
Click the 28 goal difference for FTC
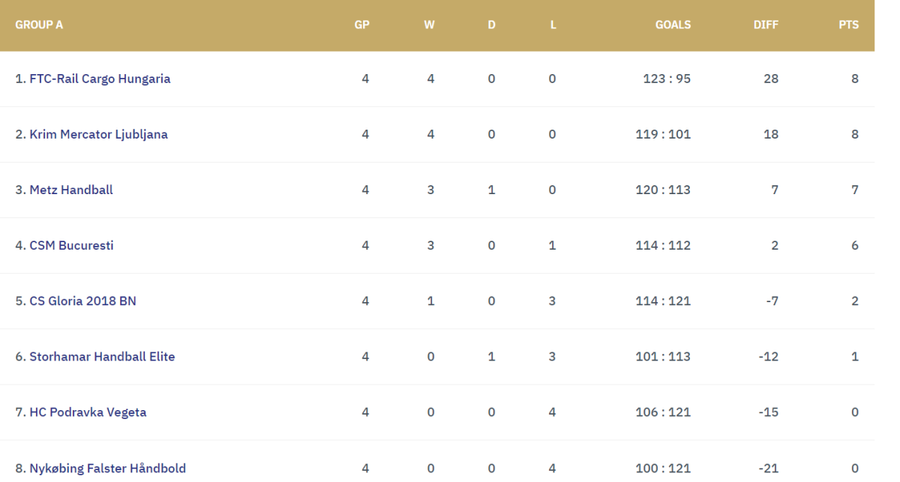(x=771, y=79)
